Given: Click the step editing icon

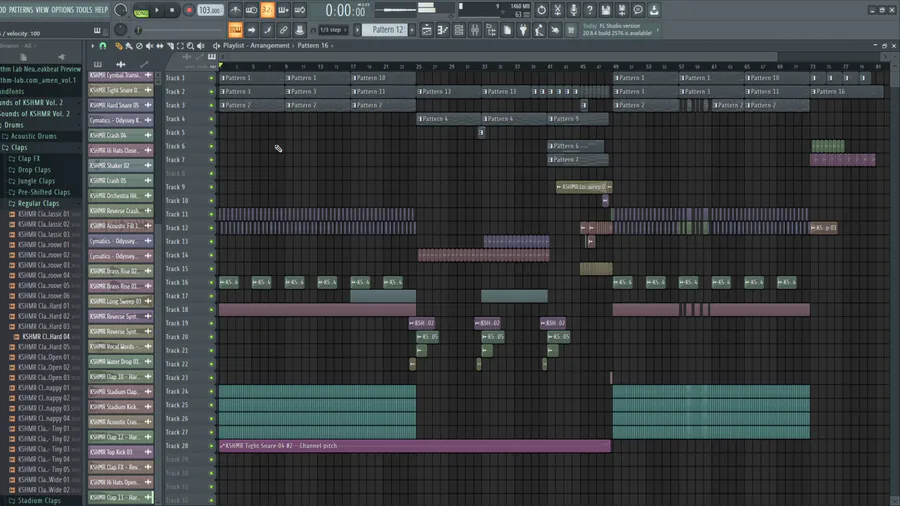Looking at the screenshot, I should pos(267,30).
